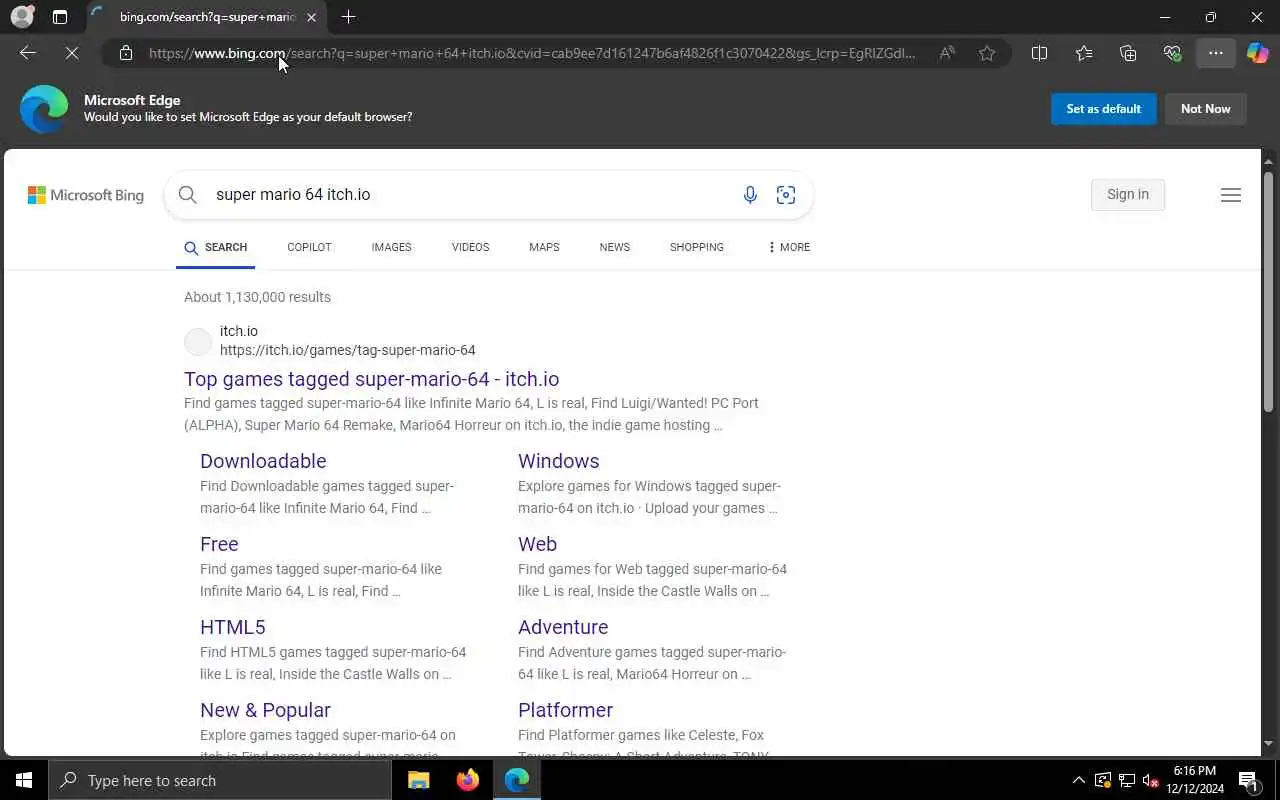
Task: Dismiss banner with Not Now
Action: pos(1206,109)
